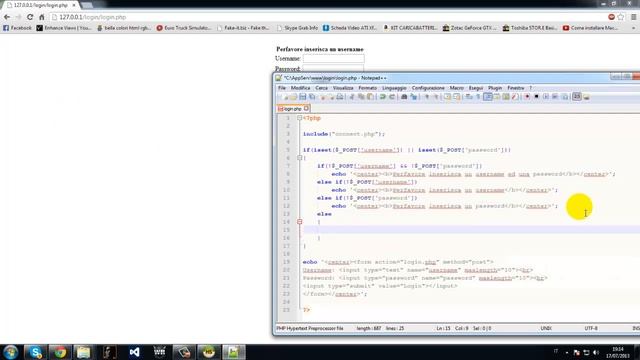This screenshot has width=640, height=360.
Task: Click the Redo arrow icon
Action: pyautogui.click(x=392, y=97)
